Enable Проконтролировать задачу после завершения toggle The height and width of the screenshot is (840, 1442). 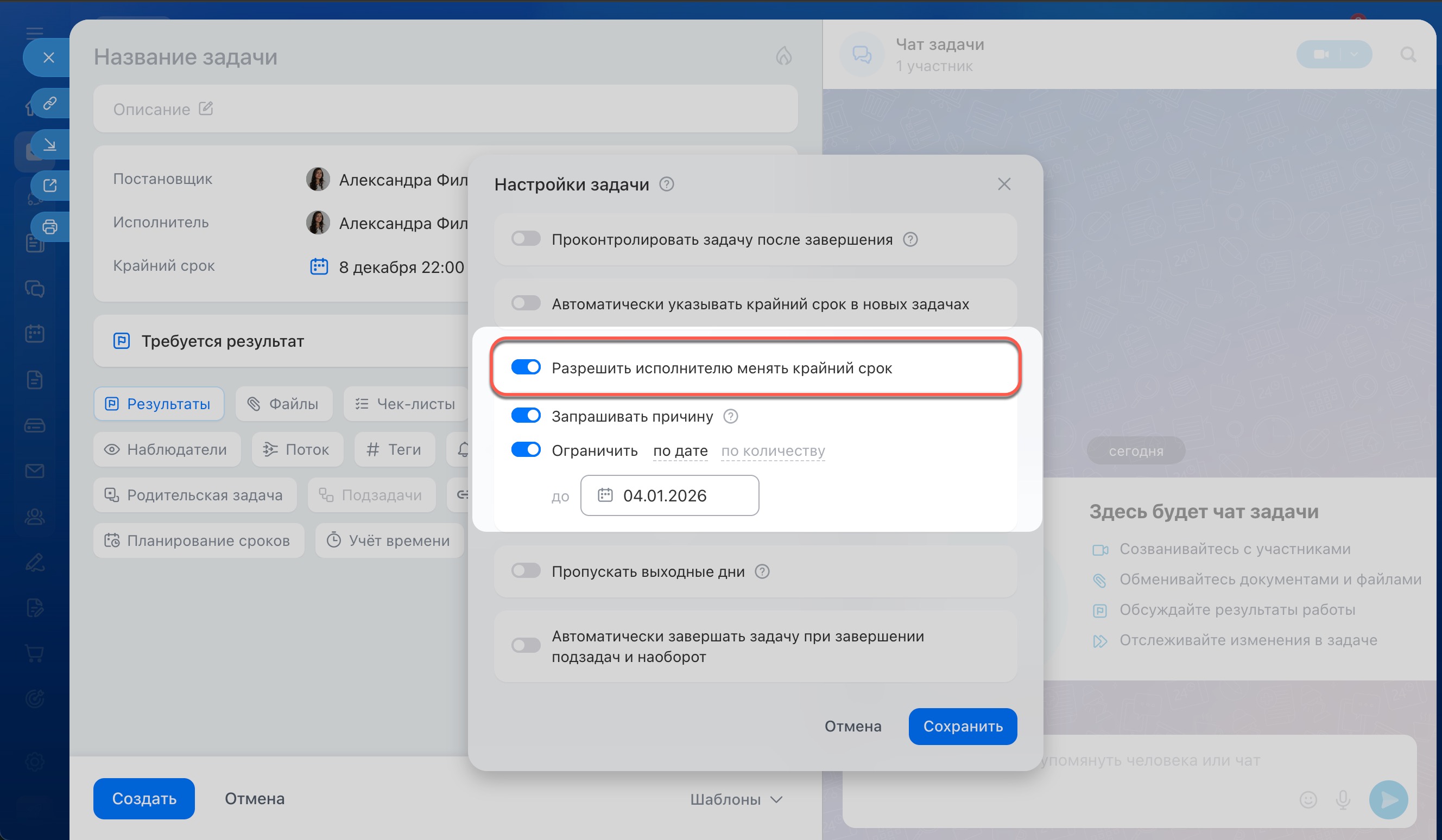[x=526, y=239]
